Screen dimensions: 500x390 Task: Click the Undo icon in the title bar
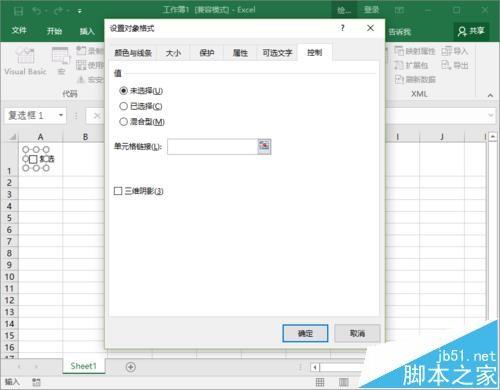click(37, 11)
